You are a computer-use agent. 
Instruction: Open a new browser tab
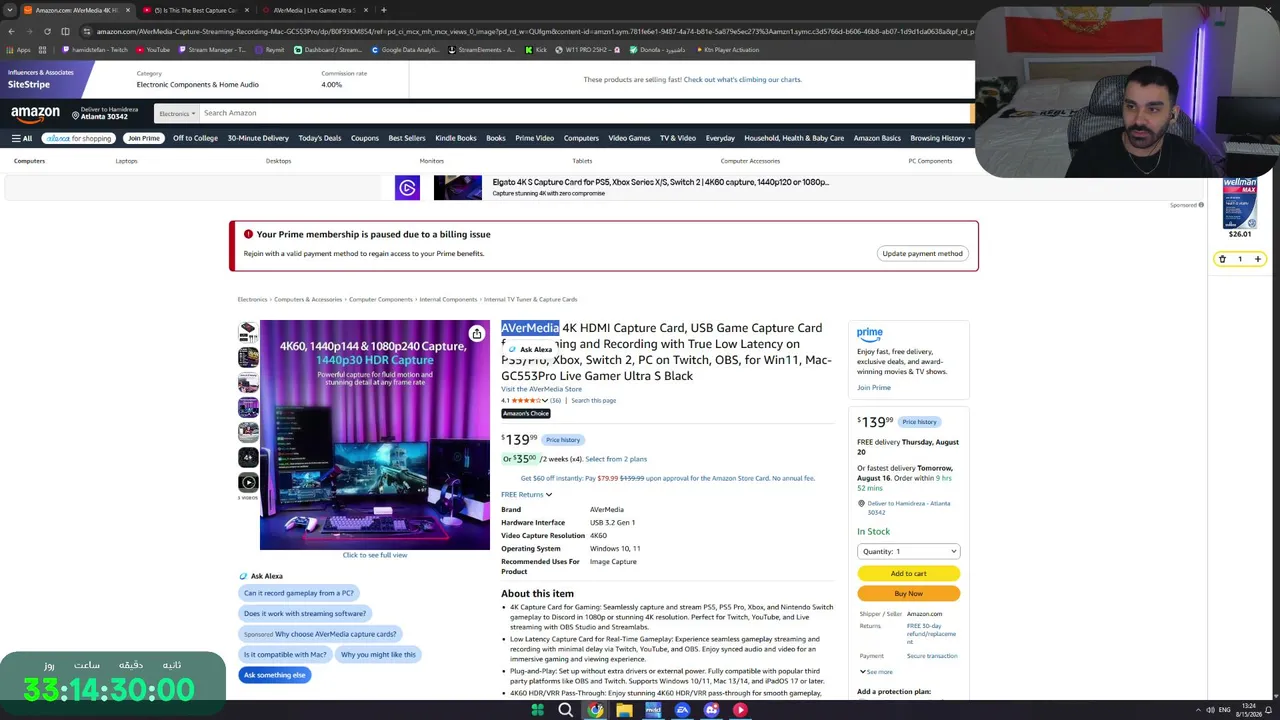[x=383, y=10]
